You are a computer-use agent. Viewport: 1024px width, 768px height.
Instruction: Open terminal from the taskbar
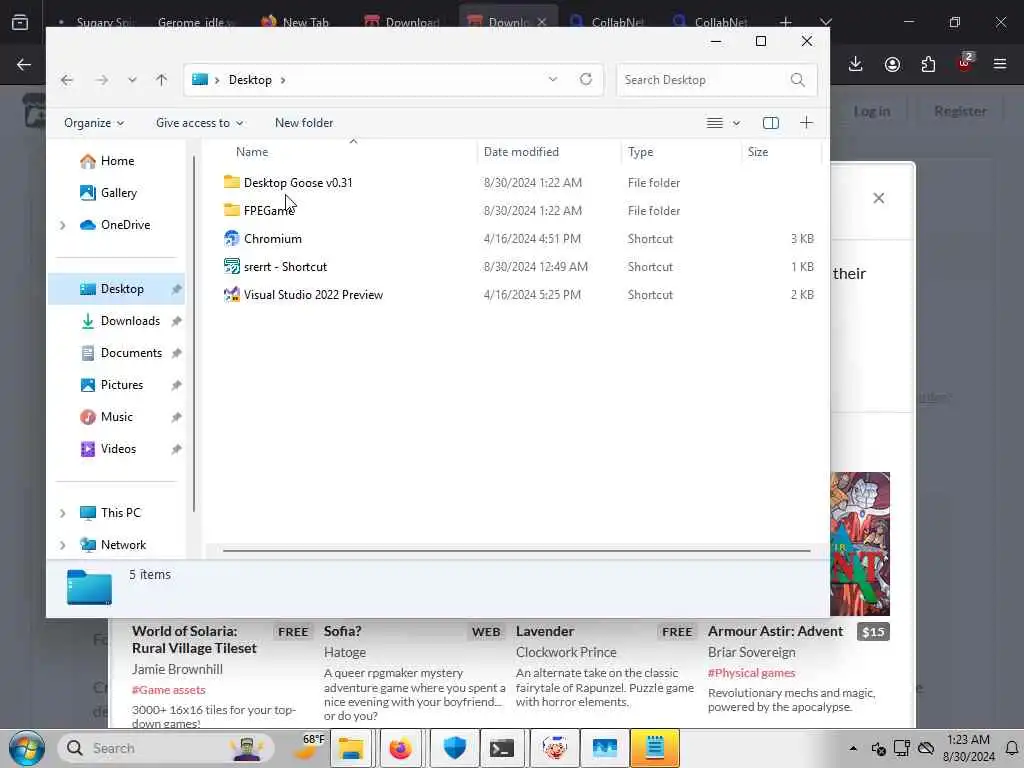pos(502,748)
